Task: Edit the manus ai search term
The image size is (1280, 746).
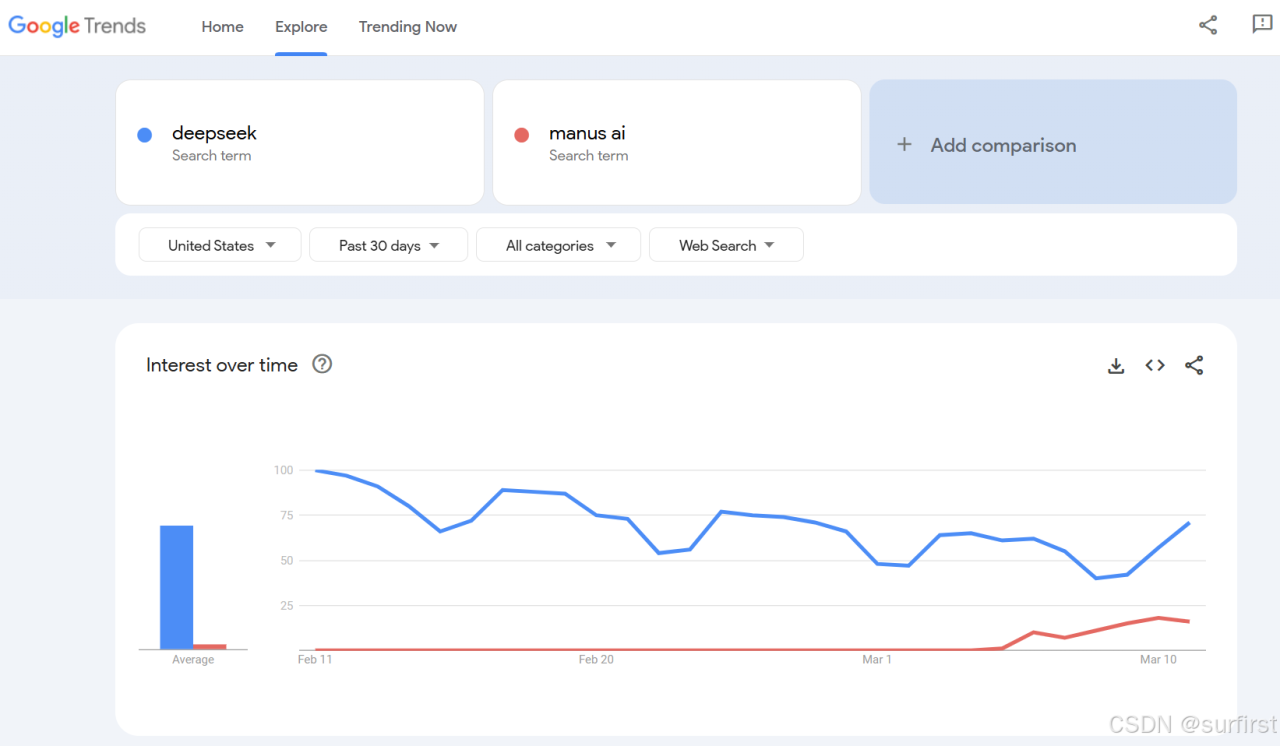Action: coord(587,134)
